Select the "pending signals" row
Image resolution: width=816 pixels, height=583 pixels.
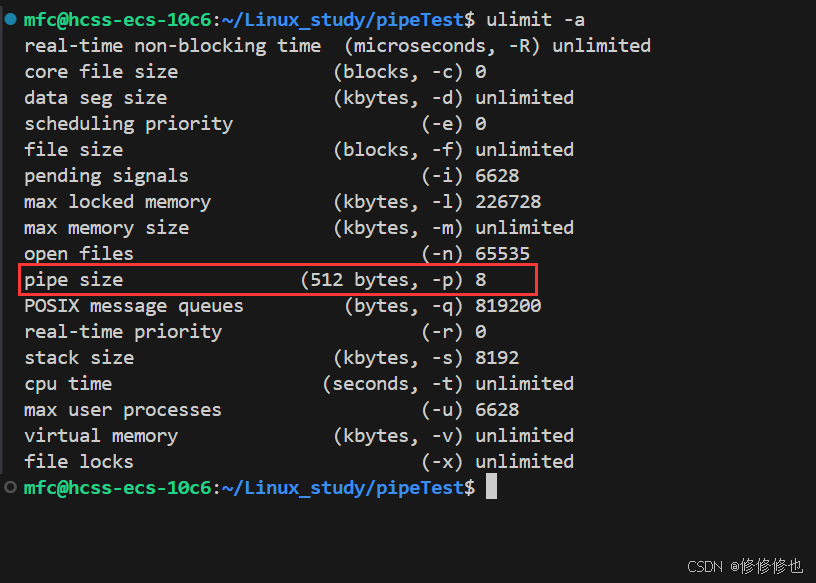pos(271,176)
